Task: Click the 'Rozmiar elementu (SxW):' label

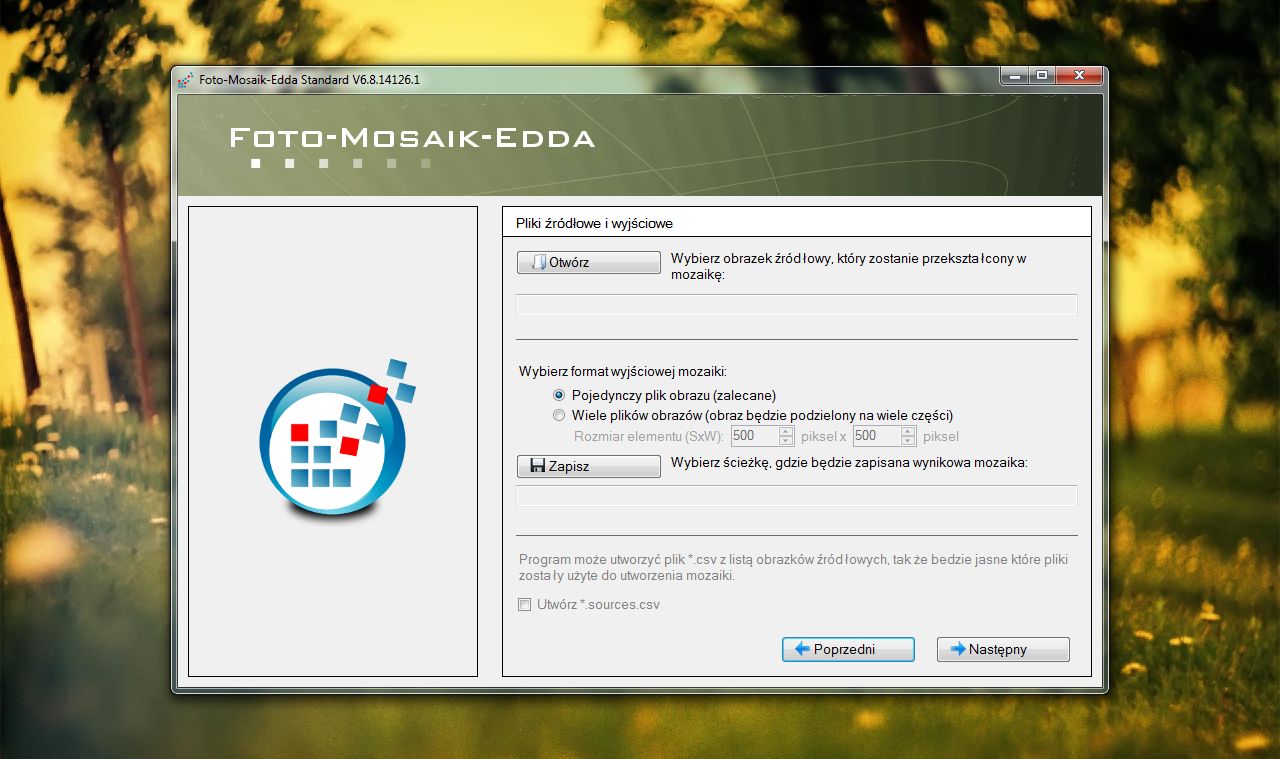Action: [649, 436]
